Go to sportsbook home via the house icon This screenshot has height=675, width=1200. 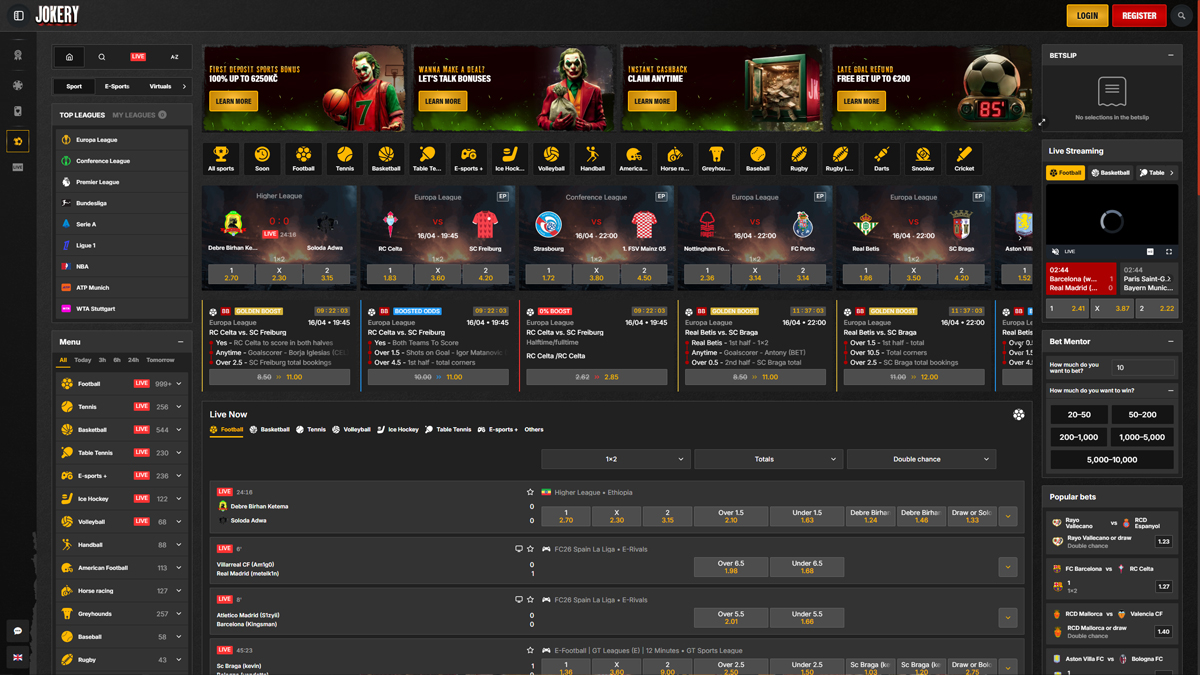(x=69, y=57)
